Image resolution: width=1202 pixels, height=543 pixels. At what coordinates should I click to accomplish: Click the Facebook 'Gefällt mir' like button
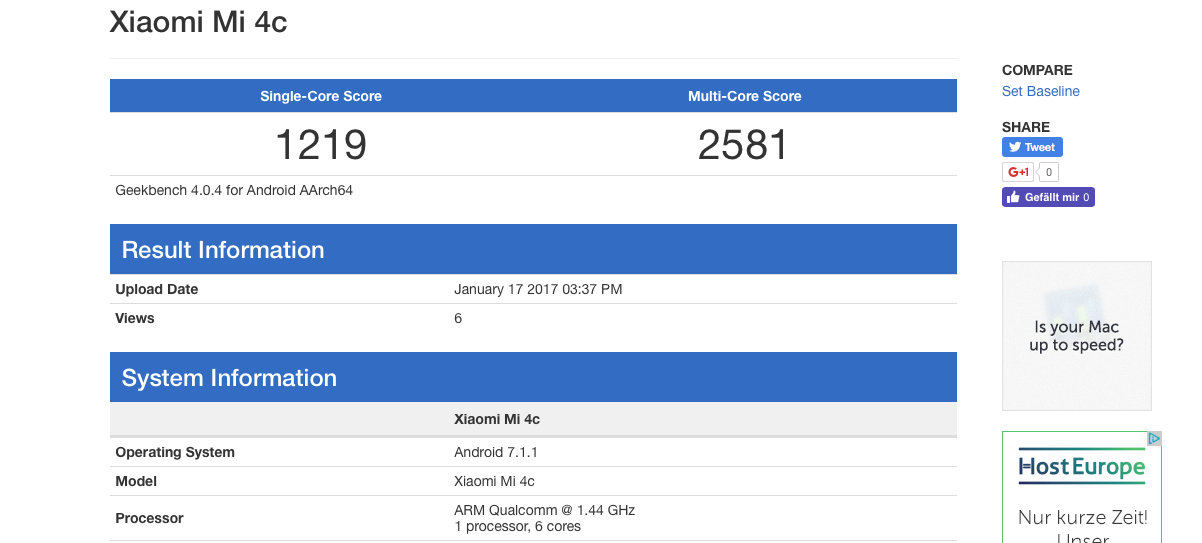pyautogui.click(x=1048, y=197)
